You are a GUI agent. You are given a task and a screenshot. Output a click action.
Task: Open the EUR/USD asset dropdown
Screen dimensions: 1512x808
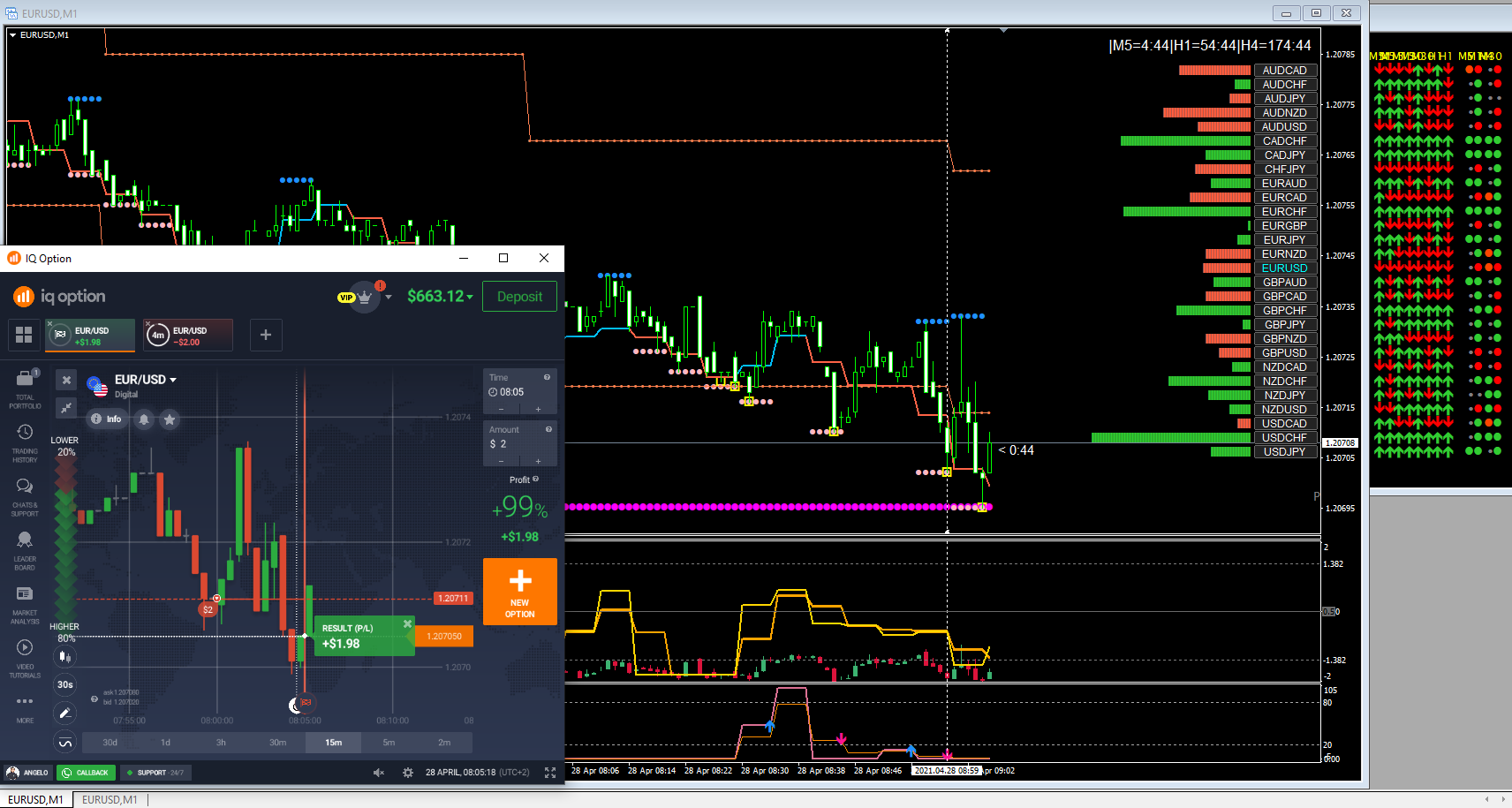146,380
